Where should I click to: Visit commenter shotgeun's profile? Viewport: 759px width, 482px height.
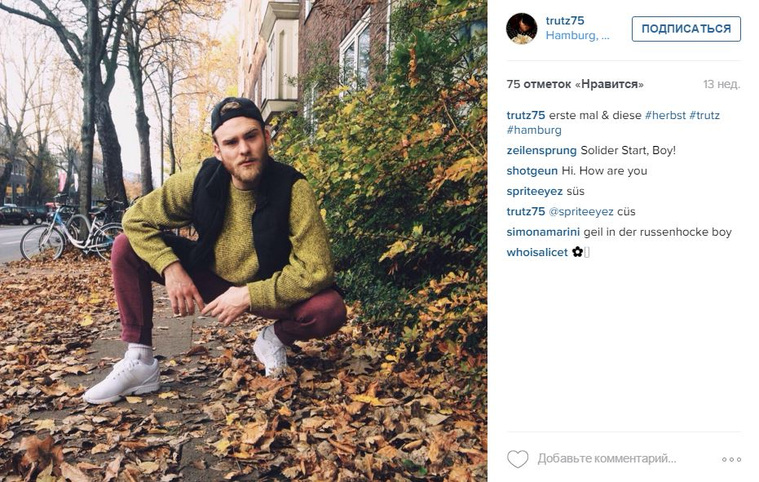532,171
